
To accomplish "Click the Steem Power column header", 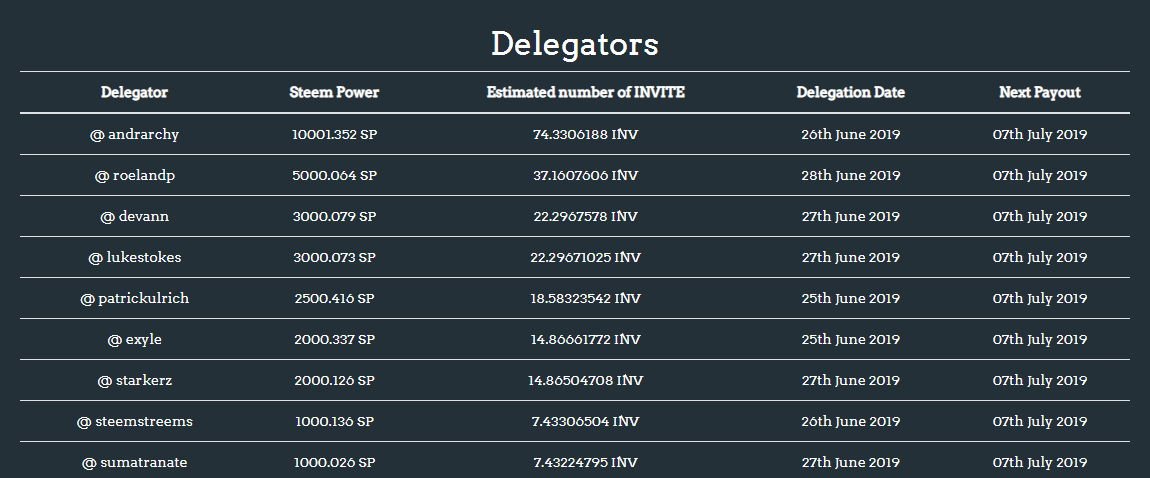I will (334, 92).
